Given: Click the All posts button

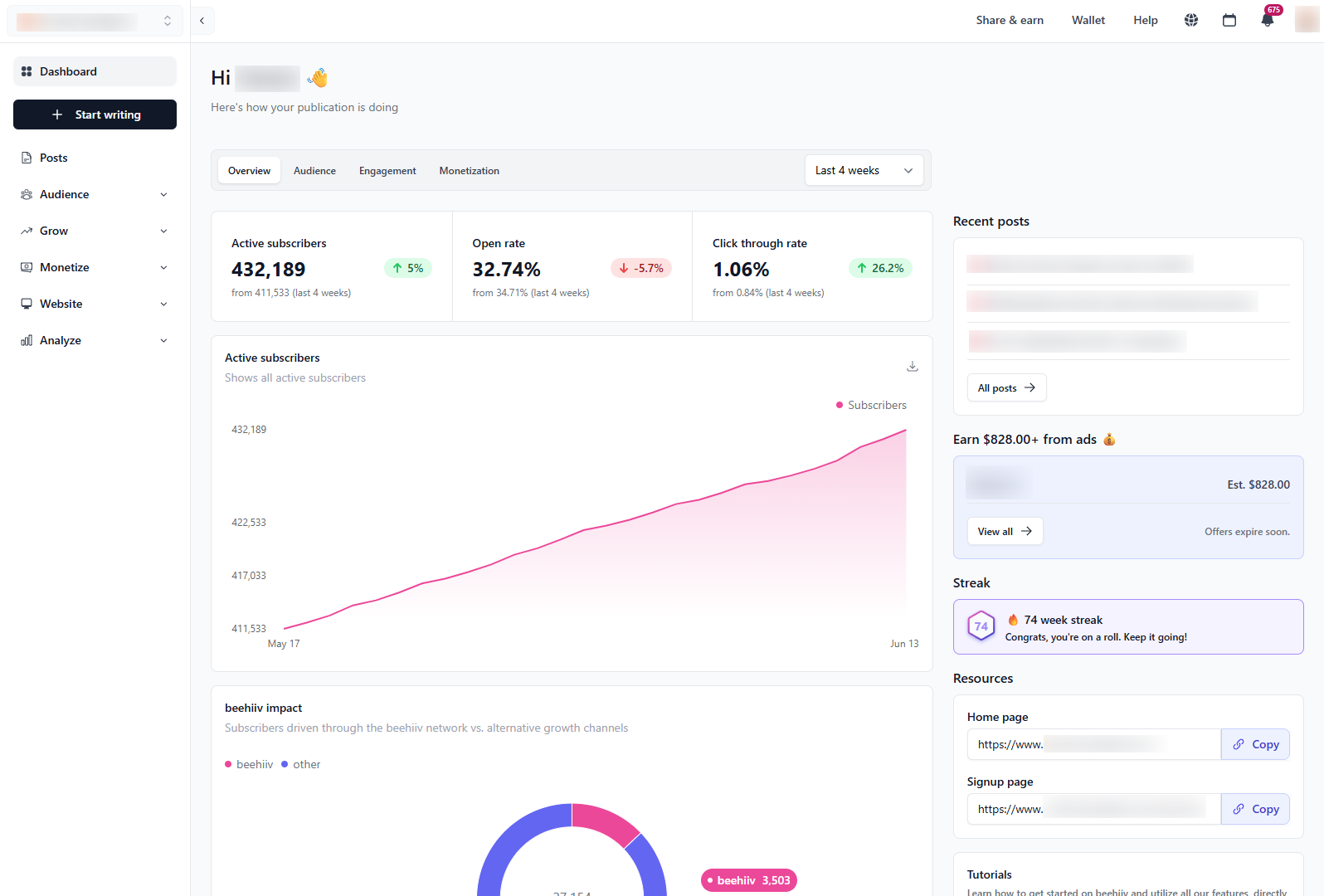Looking at the screenshot, I should [1006, 387].
